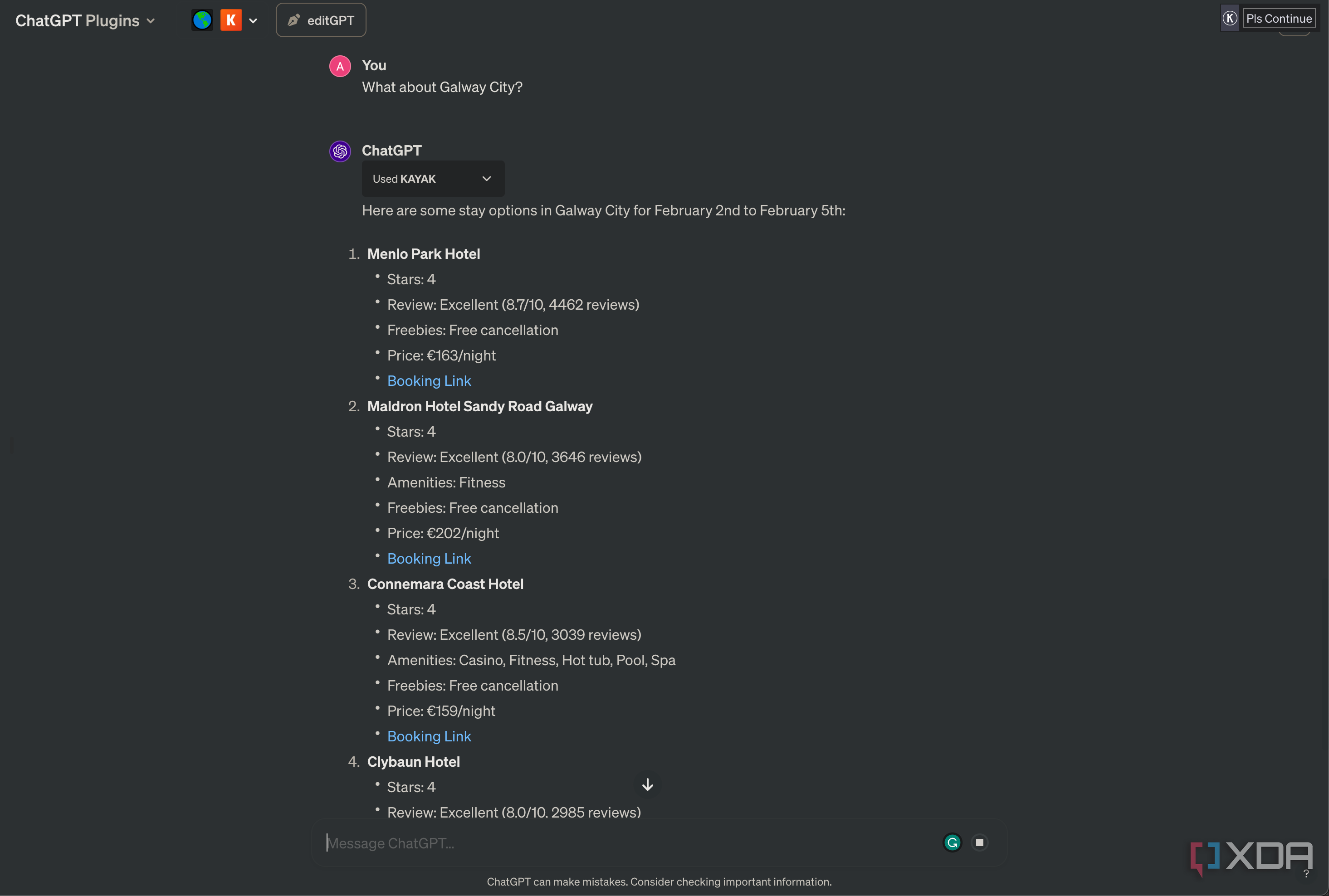Focus the Message ChatGPT input field

629,843
